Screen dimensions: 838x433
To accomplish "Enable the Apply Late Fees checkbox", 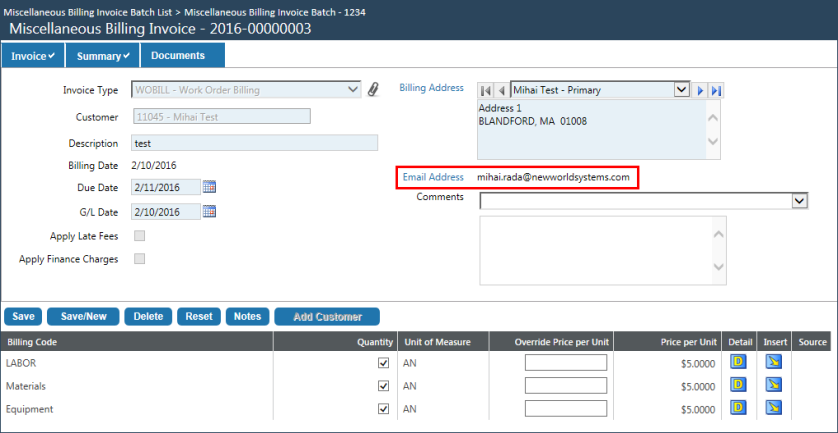I will click(x=140, y=236).
